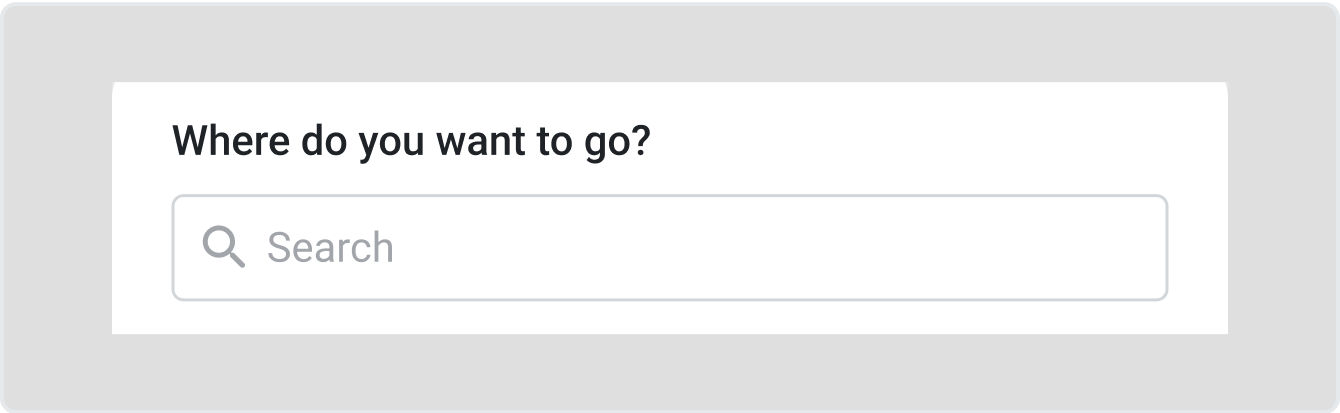This screenshot has width=1340, height=413.
Task: Click the "Search" placeholder text
Action: pos(330,248)
